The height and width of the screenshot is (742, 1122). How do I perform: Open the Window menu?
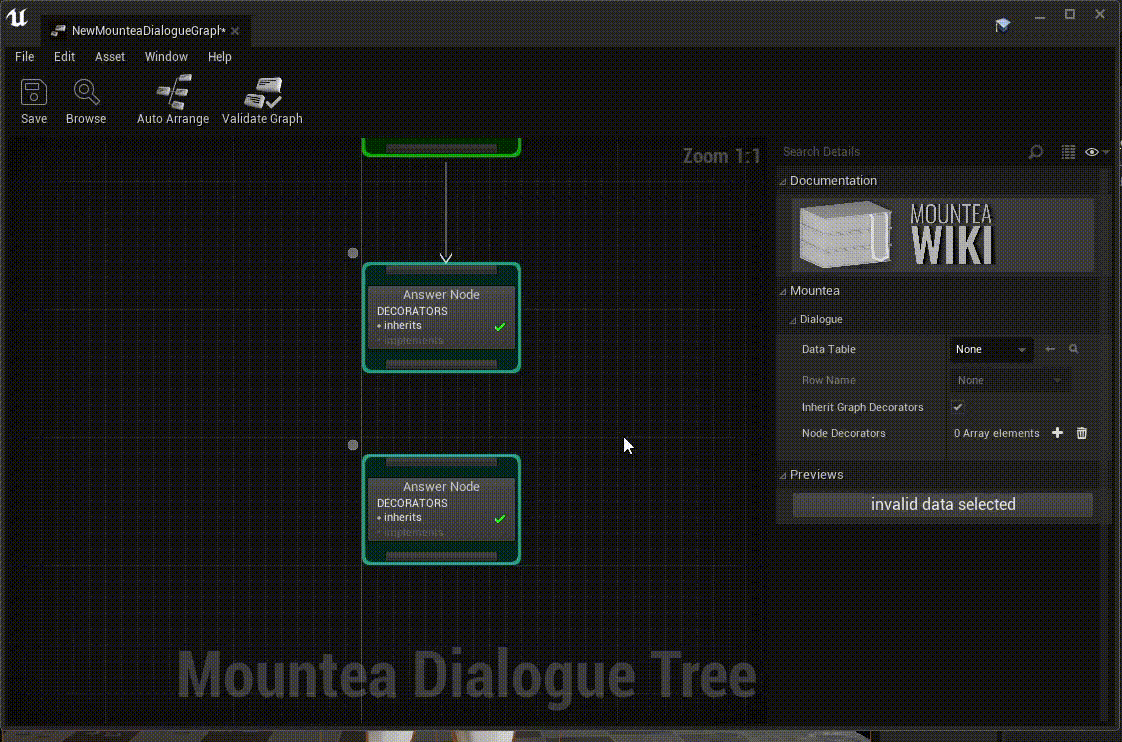click(x=166, y=57)
